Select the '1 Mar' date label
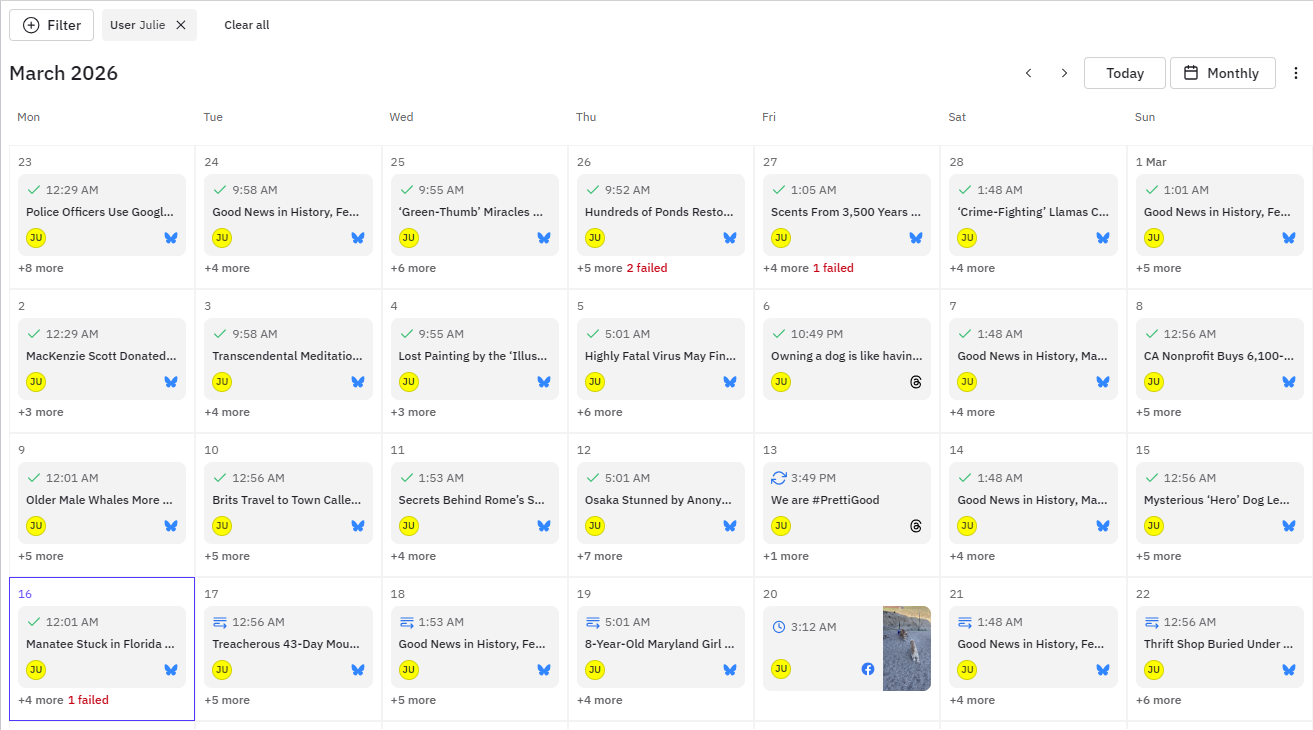This screenshot has height=730, width=1313. pyautogui.click(x=1151, y=162)
